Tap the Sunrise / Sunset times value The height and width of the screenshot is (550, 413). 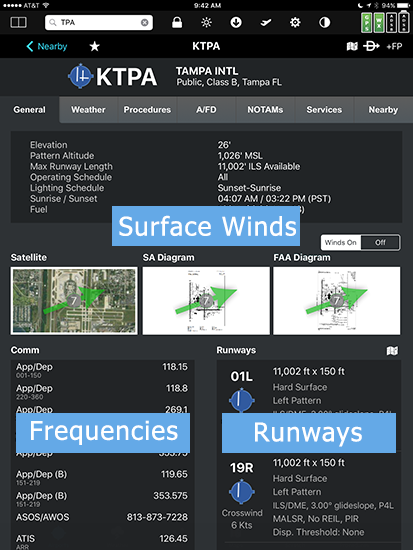tap(274, 199)
